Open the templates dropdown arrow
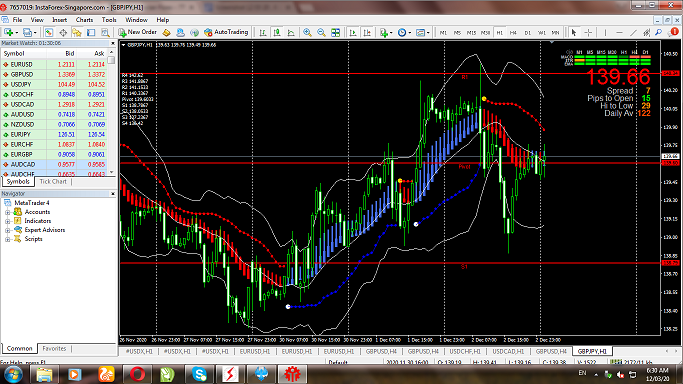 point(428,33)
